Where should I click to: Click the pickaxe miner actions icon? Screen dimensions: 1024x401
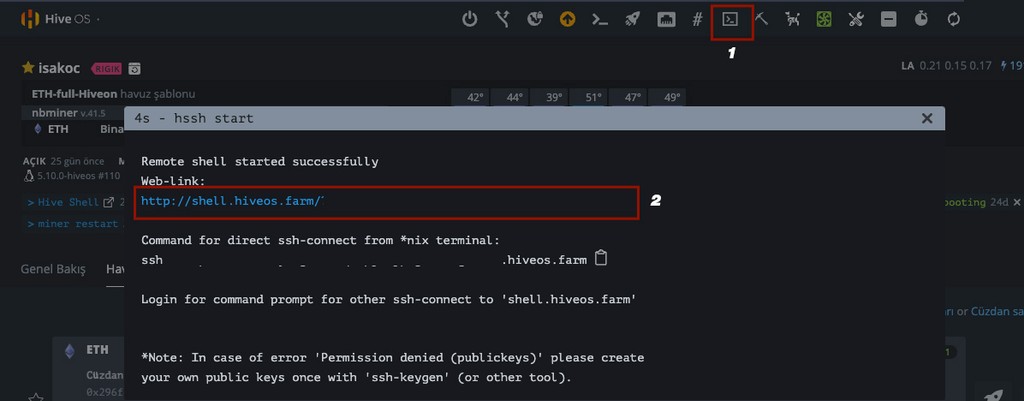(761, 19)
